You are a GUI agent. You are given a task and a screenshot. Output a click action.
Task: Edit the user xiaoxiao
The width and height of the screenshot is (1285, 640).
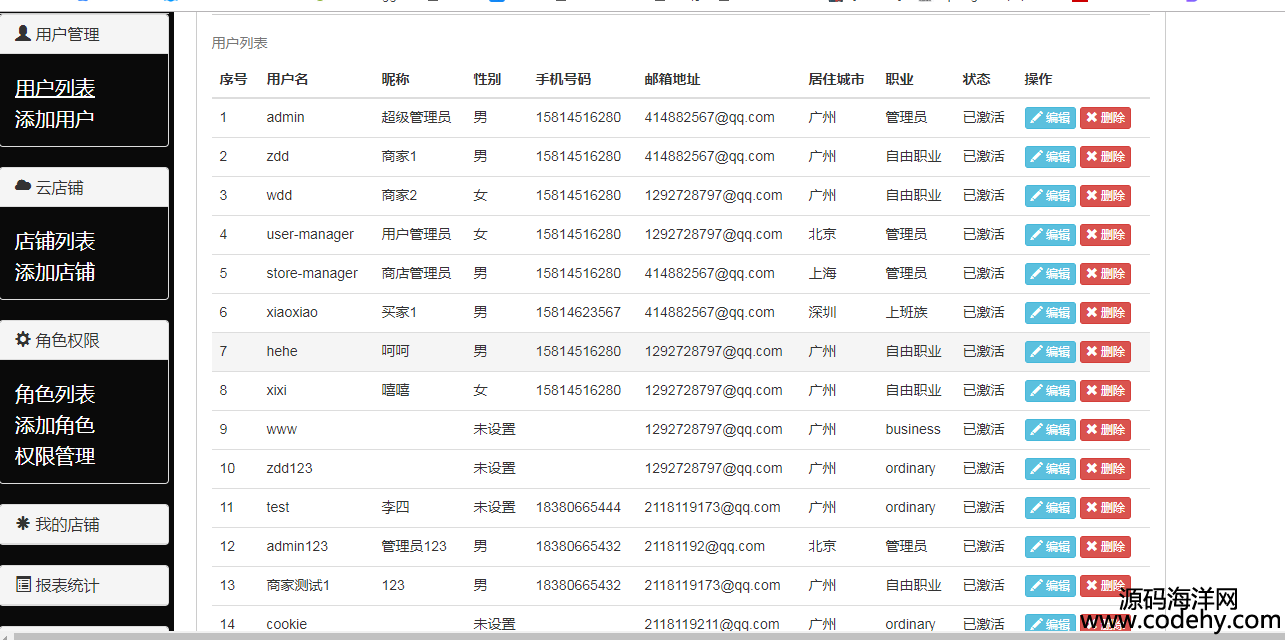click(1050, 313)
